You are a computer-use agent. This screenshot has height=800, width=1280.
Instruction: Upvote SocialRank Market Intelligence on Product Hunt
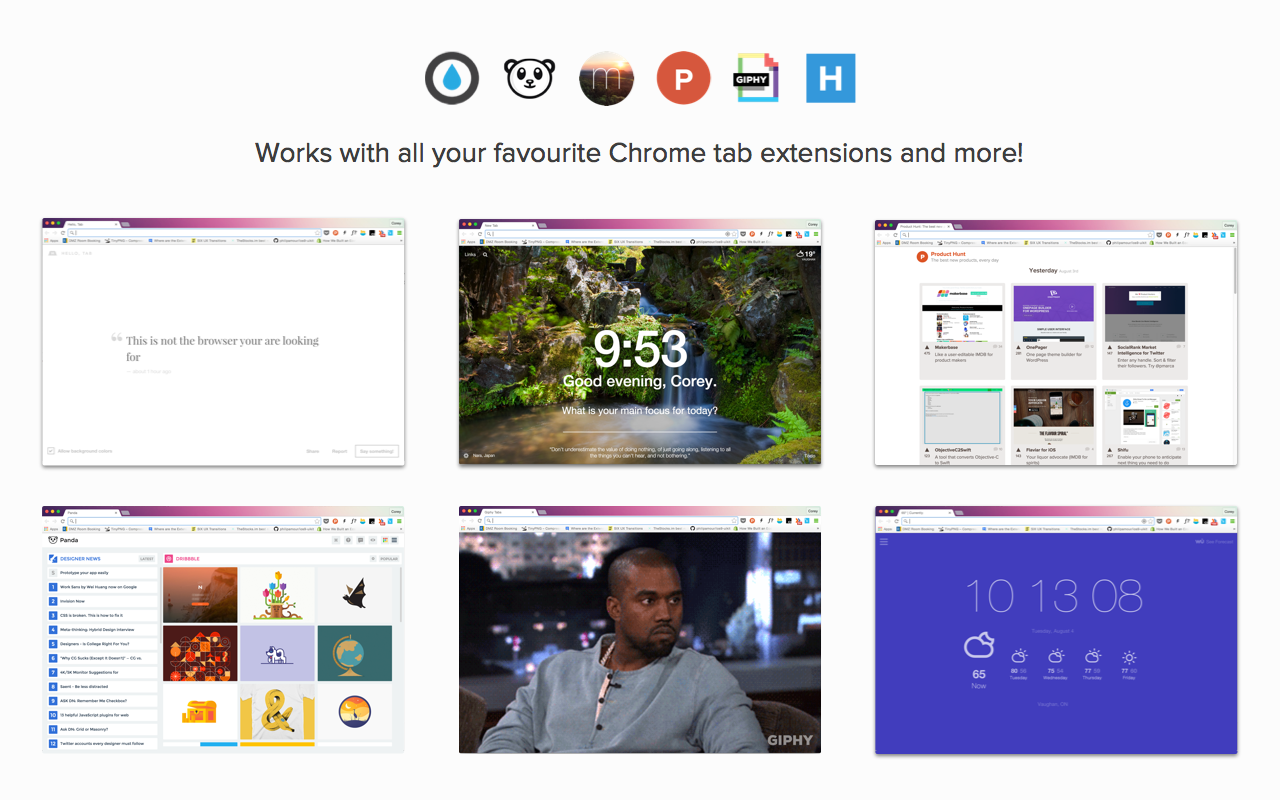(1109, 350)
